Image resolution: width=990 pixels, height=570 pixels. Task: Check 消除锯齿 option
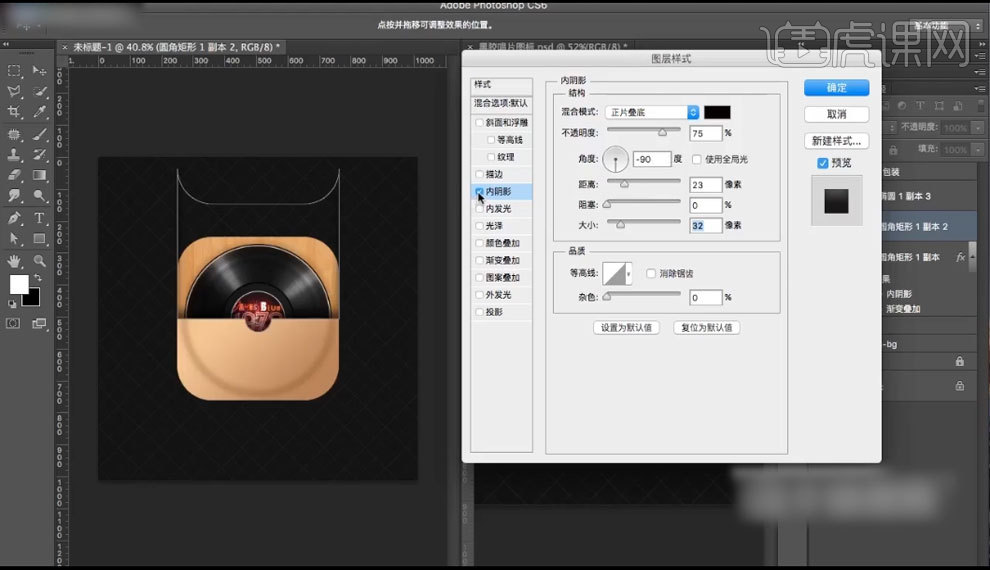[651, 273]
